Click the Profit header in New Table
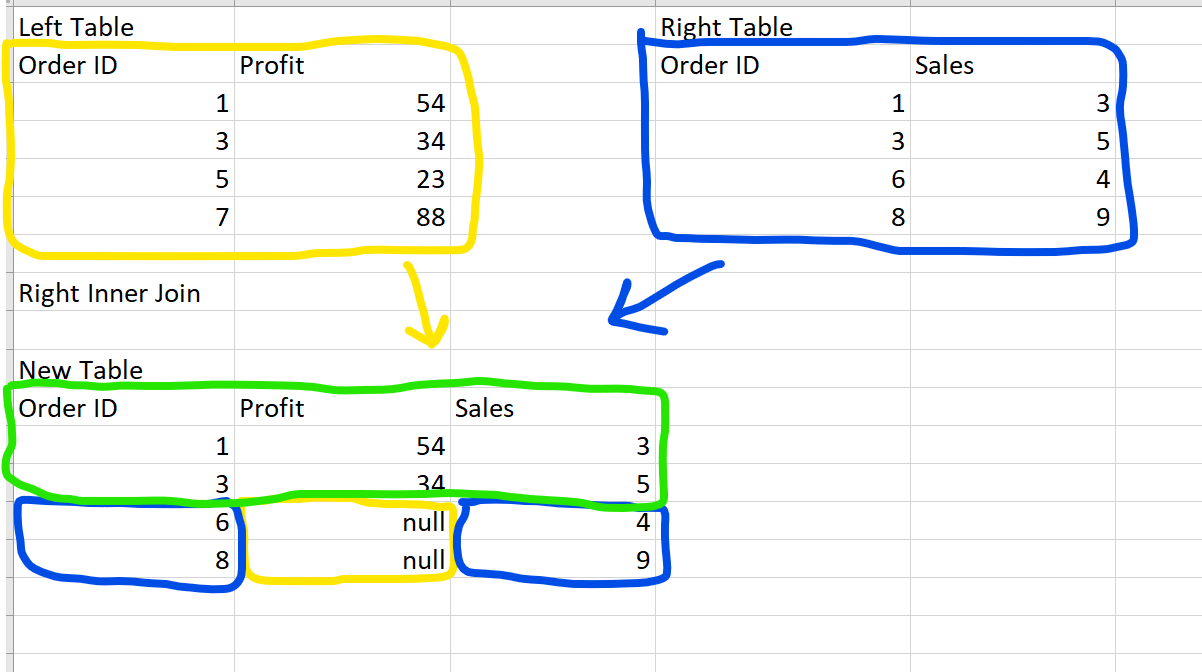 pos(272,408)
